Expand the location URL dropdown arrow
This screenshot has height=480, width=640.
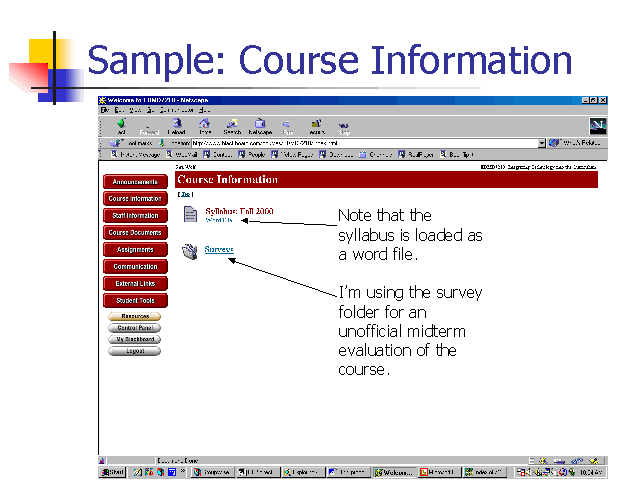point(541,143)
